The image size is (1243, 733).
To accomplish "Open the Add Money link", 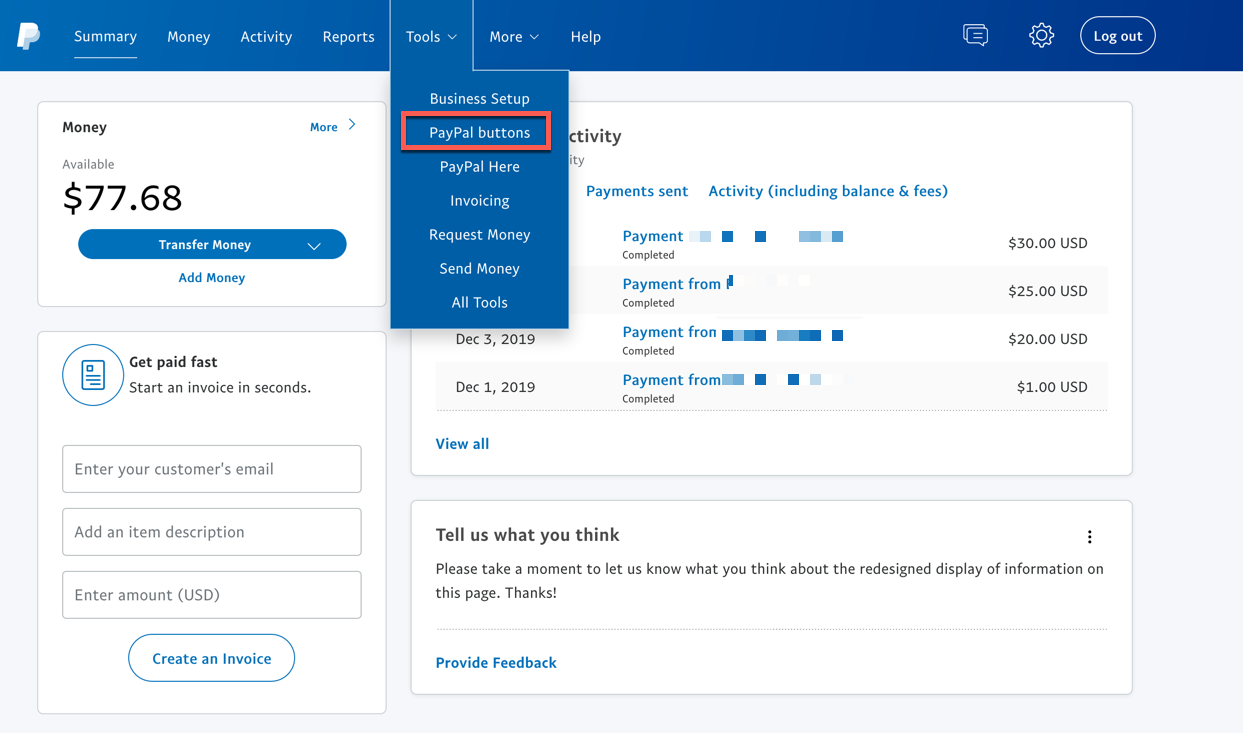I will point(211,277).
